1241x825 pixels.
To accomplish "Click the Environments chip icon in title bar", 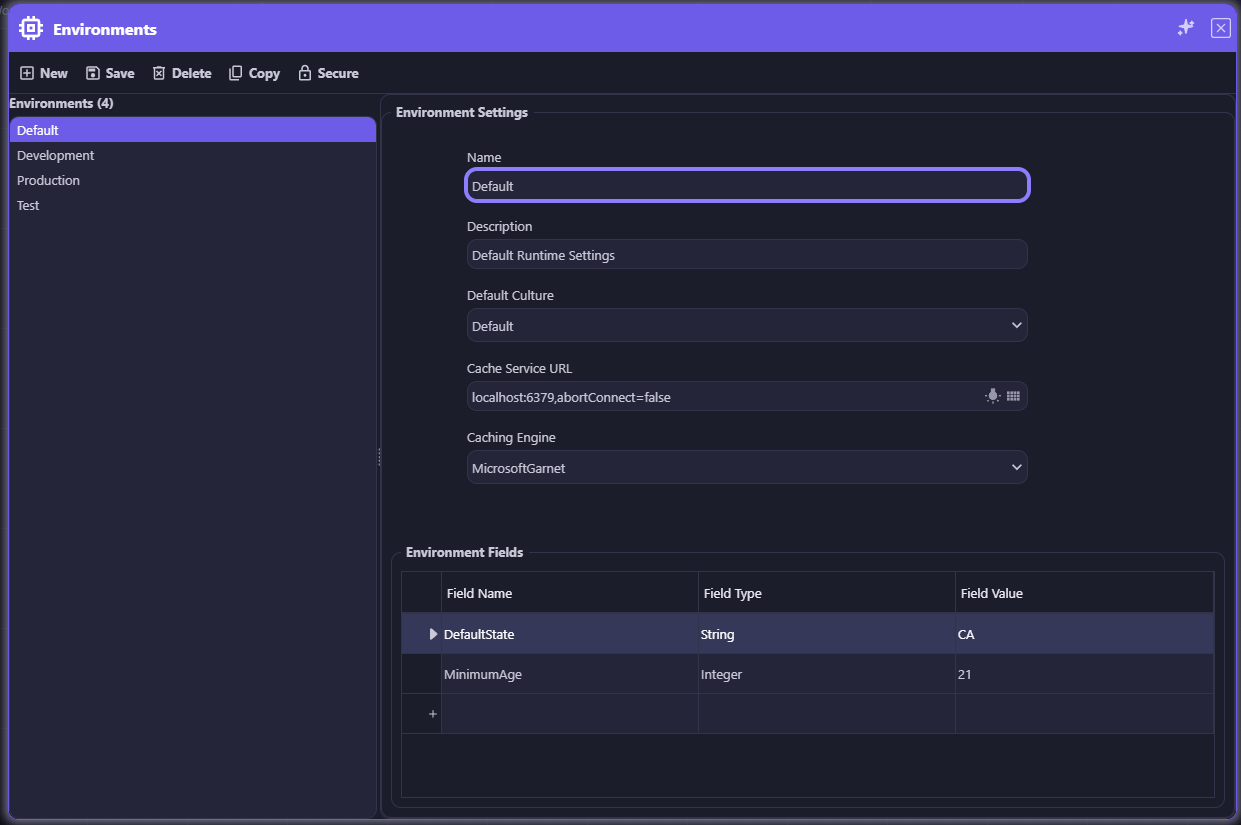I will 31,29.
